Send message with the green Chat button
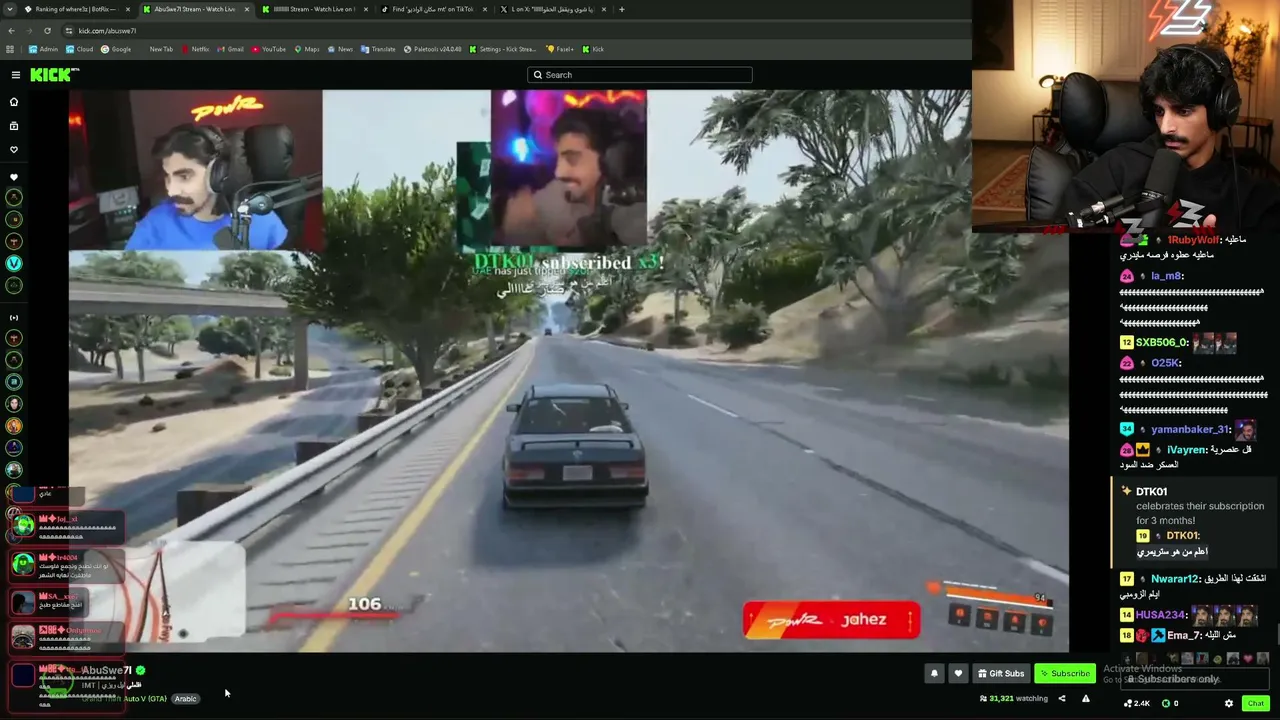1280x720 pixels. [1255, 703]
